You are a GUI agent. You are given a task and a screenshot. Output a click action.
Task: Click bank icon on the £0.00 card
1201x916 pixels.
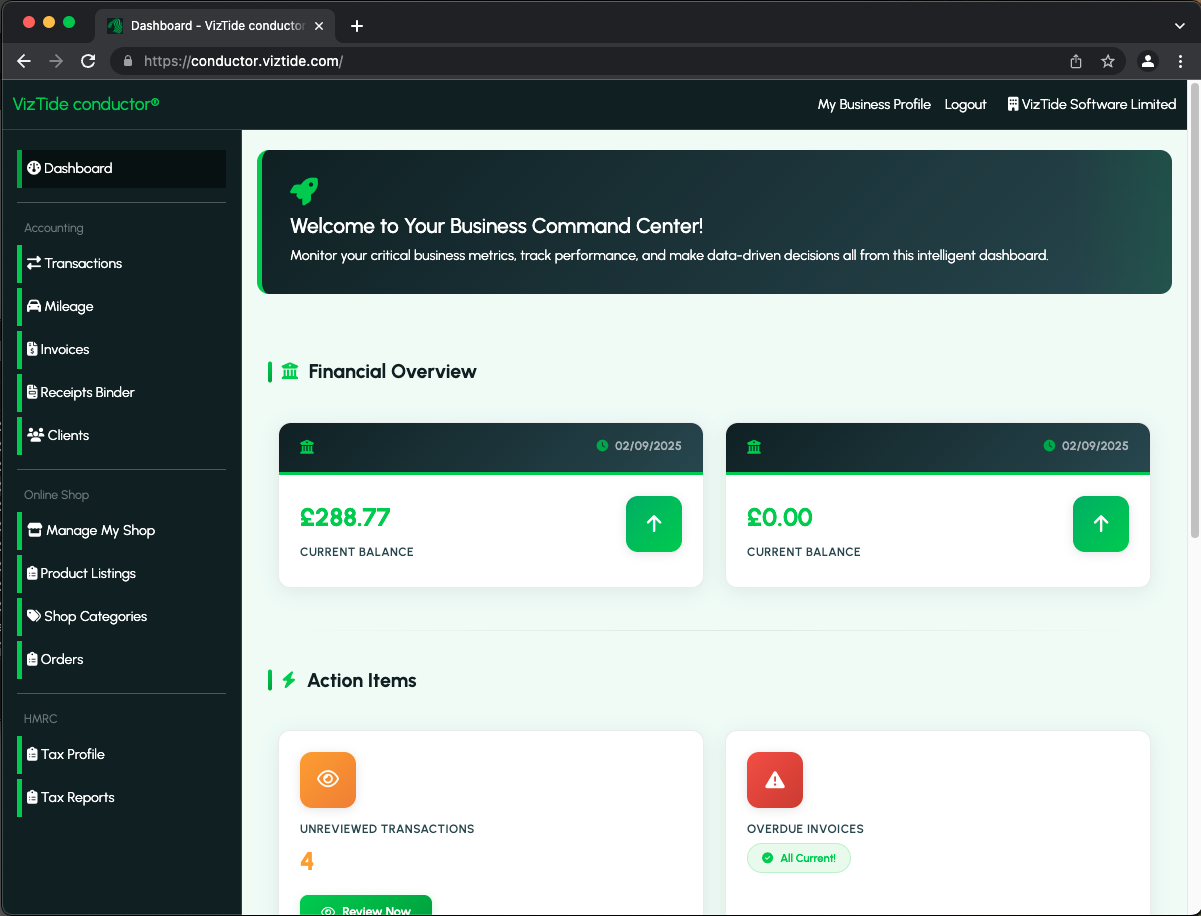(754, 446)
